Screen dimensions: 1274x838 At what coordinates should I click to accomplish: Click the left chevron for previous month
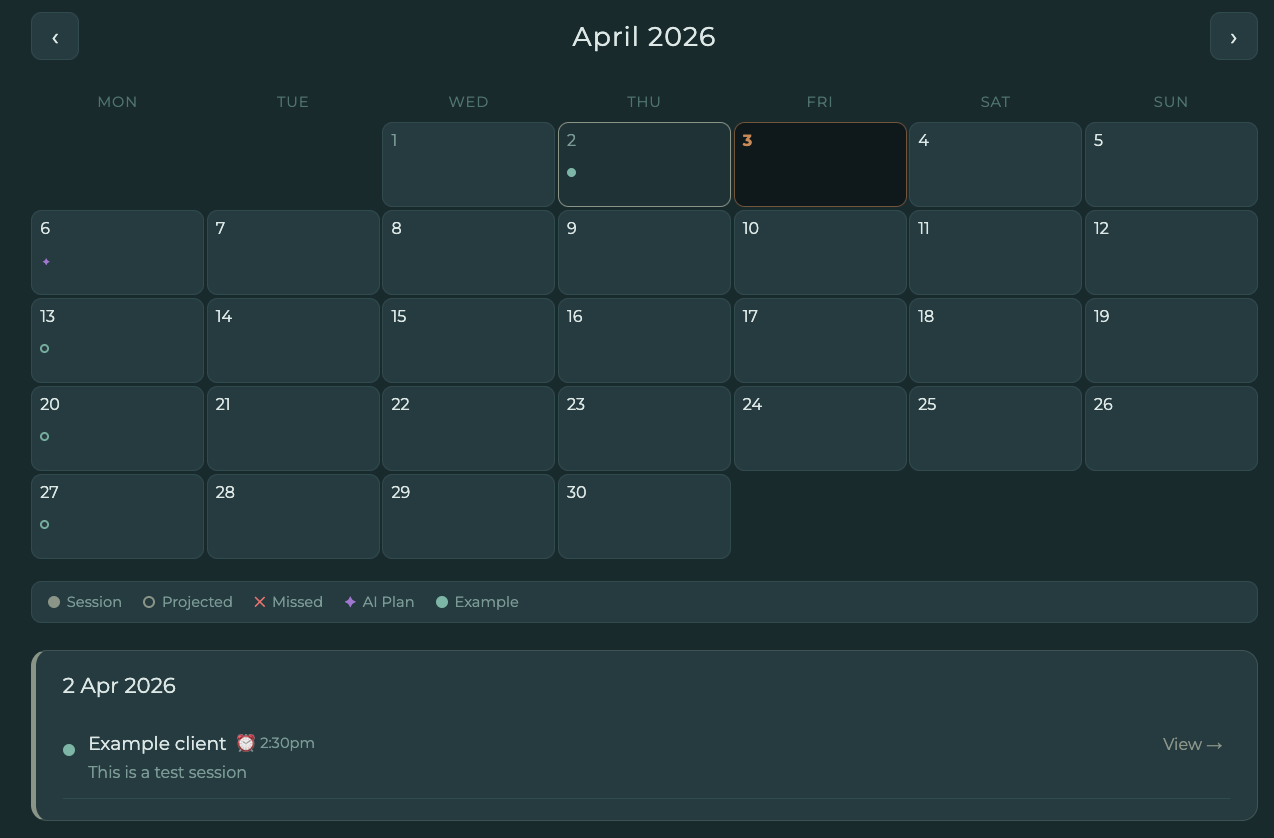tap(55, 36)
